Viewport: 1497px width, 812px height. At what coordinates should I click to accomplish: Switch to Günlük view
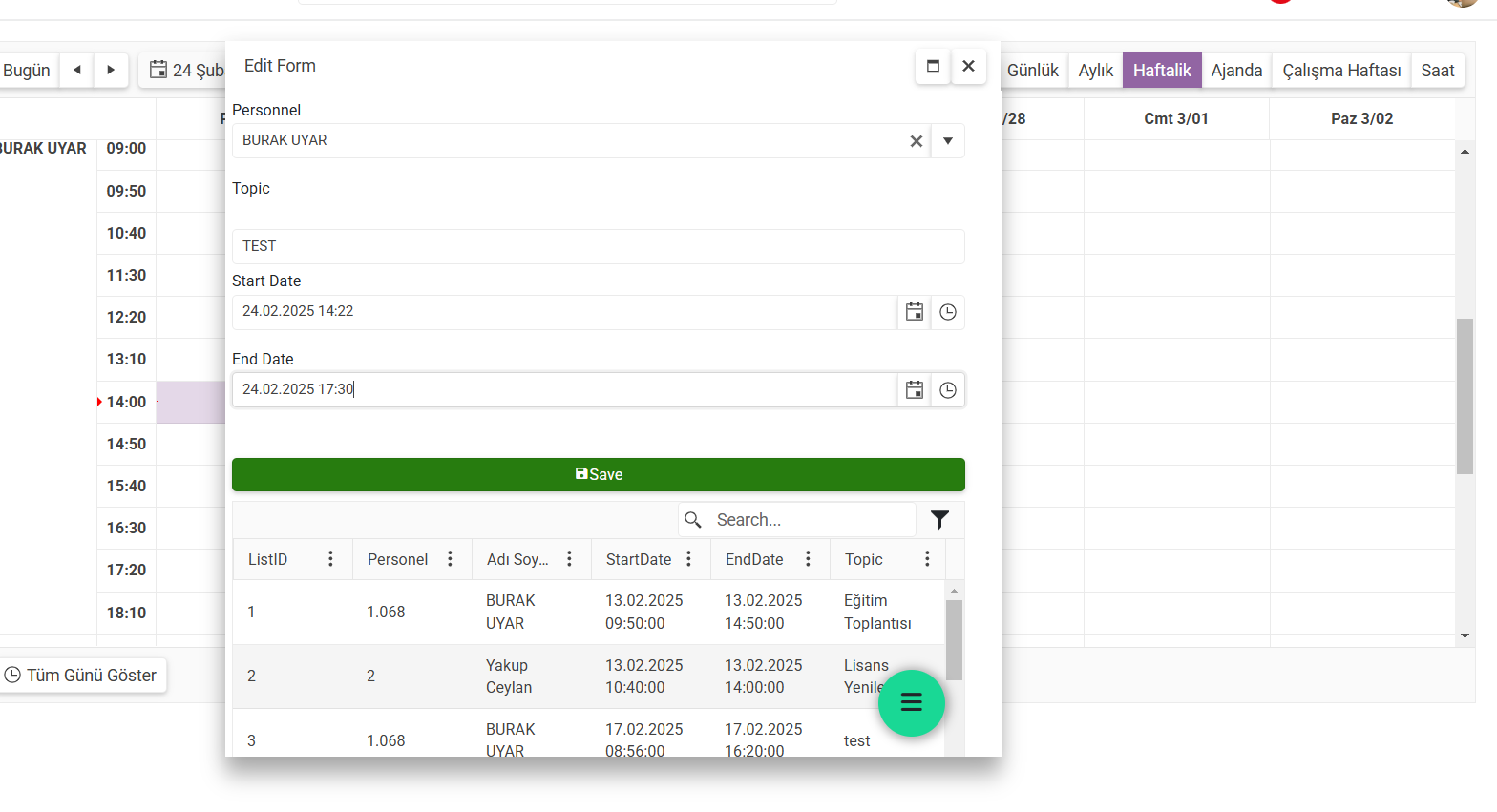pos(1033,70)
